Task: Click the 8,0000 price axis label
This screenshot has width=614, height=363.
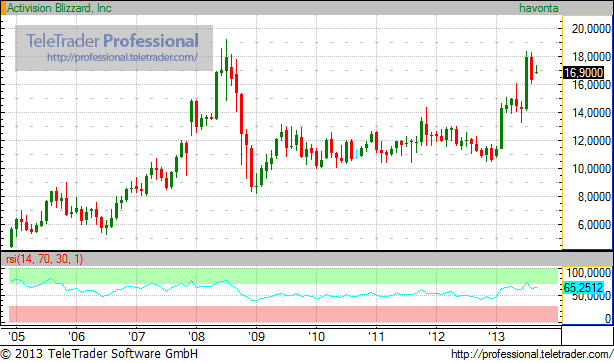Action: pos(594,197)
